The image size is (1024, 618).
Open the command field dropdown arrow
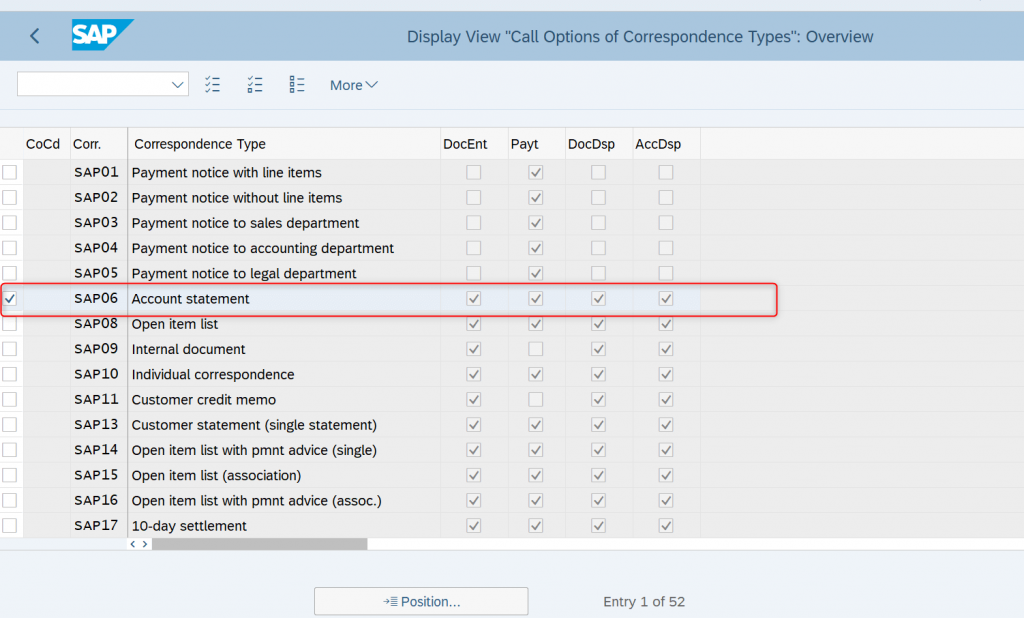point(177,84)
